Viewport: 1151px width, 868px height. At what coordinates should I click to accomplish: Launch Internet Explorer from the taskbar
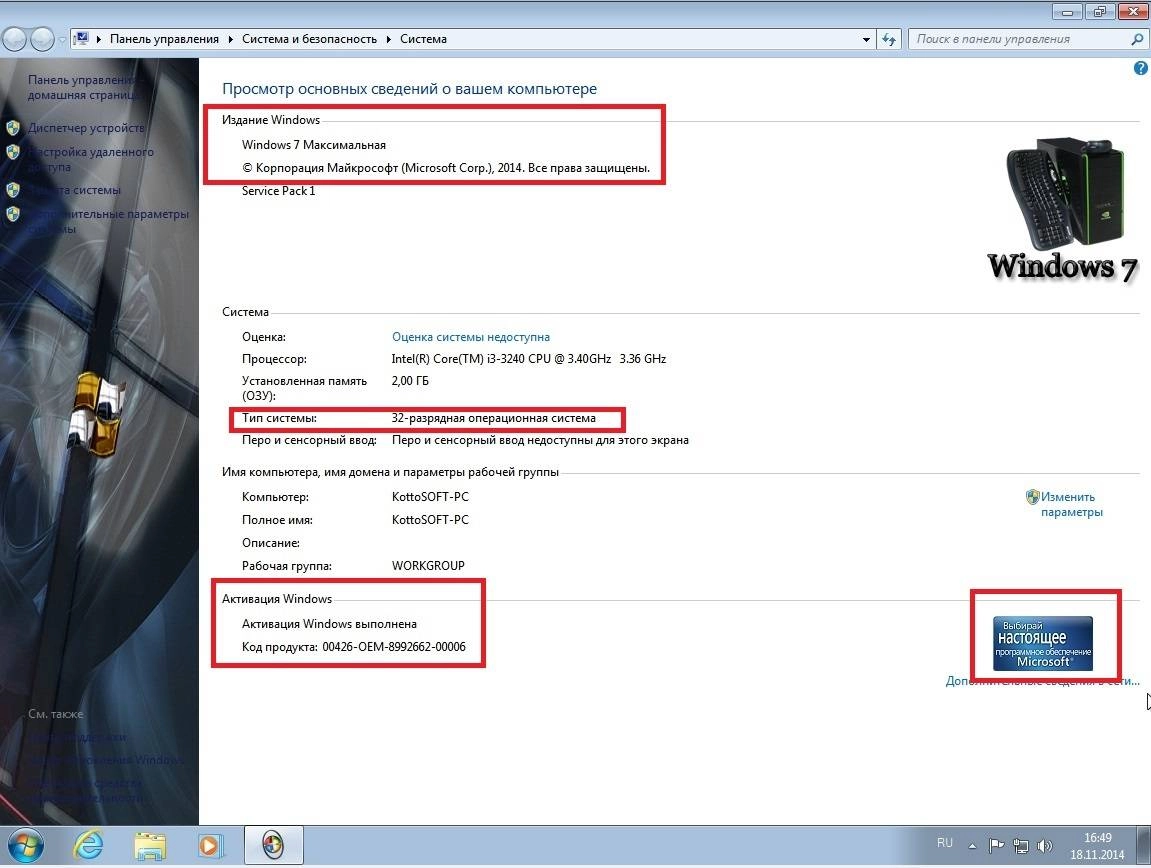[88, 846]
